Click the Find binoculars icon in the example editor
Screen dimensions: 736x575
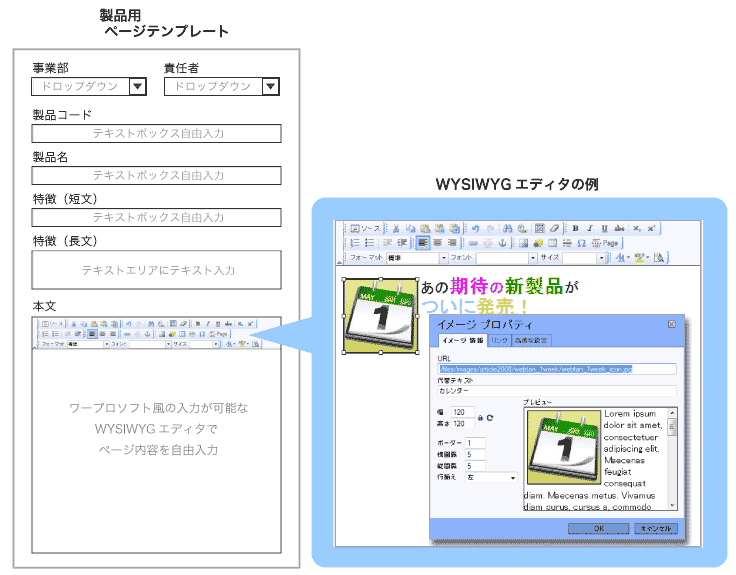507,229
